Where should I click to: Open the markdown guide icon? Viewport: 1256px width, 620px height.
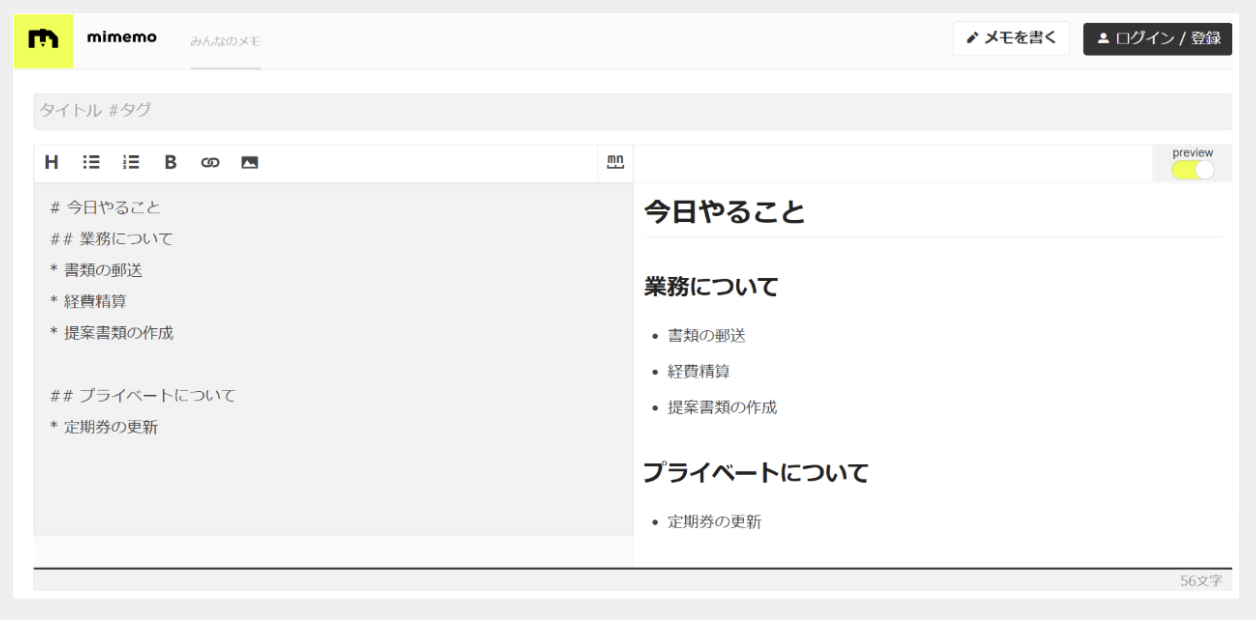tap(616, 161)
